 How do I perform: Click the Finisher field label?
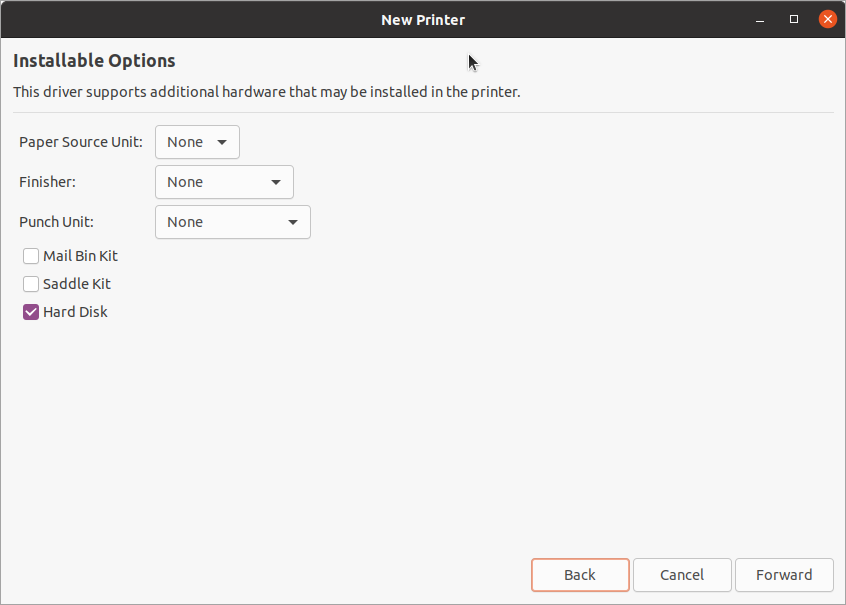point(47,182)
